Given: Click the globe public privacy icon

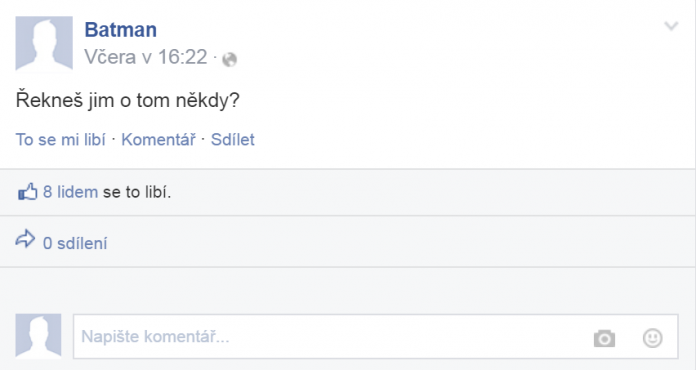Looking at the screenshot, I should 229,59.
